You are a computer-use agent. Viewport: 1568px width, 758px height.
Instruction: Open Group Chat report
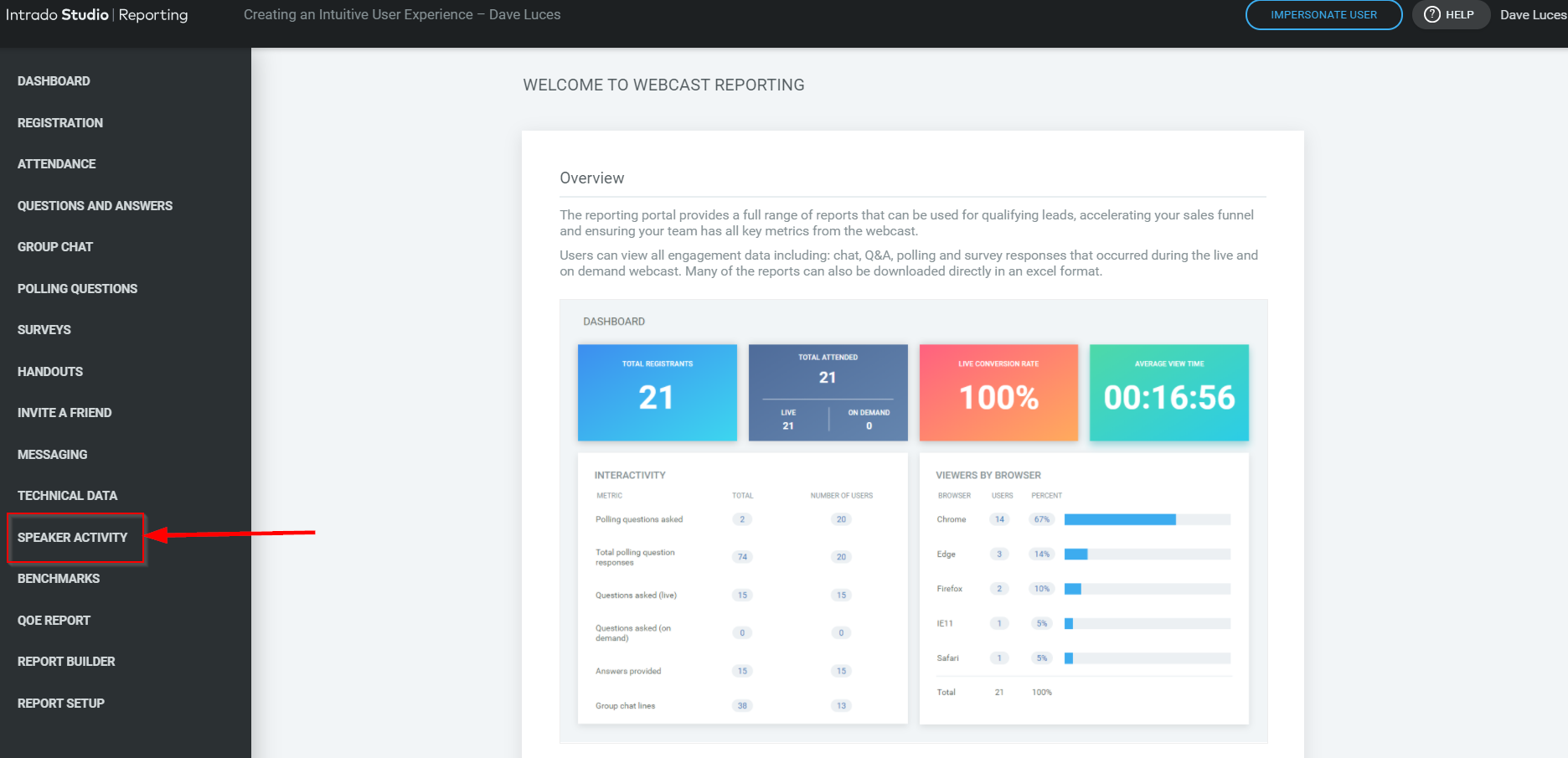tap(55, 247)
